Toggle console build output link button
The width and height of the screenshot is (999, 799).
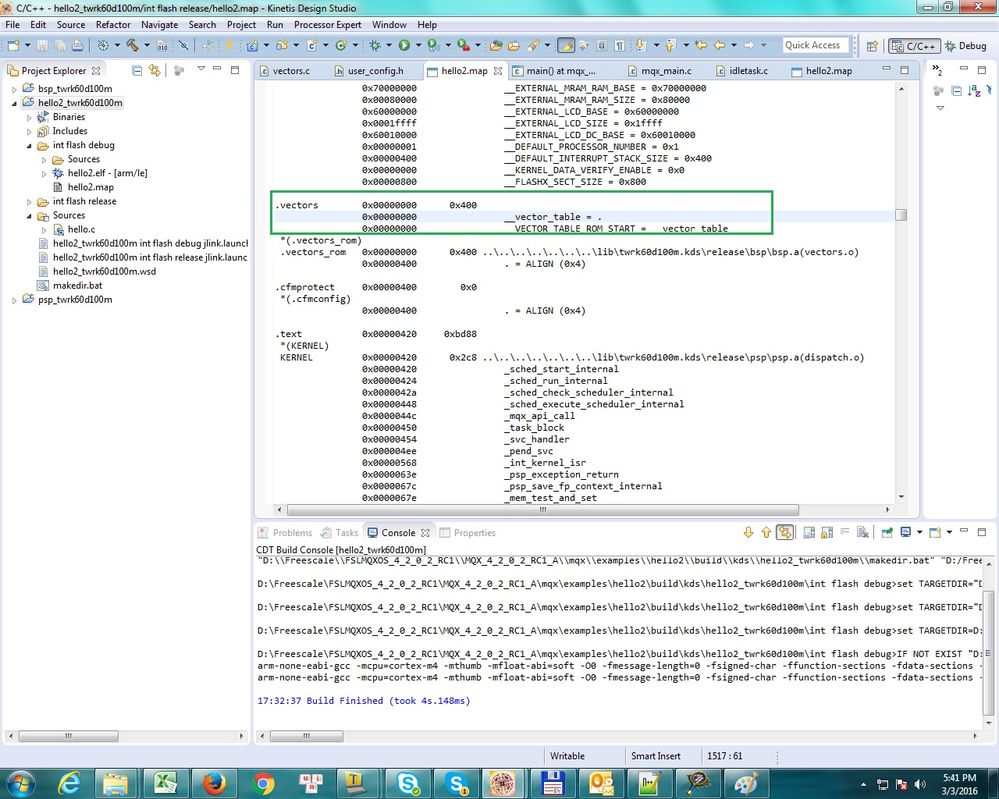click(785, 533)
